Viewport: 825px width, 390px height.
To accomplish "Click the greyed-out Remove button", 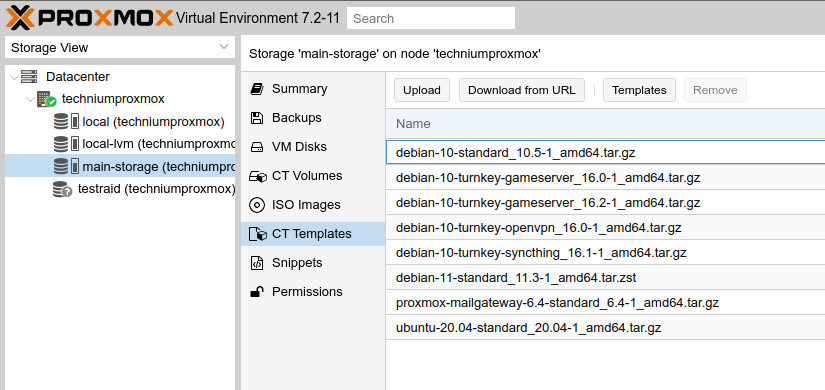I will click(715, 90).
